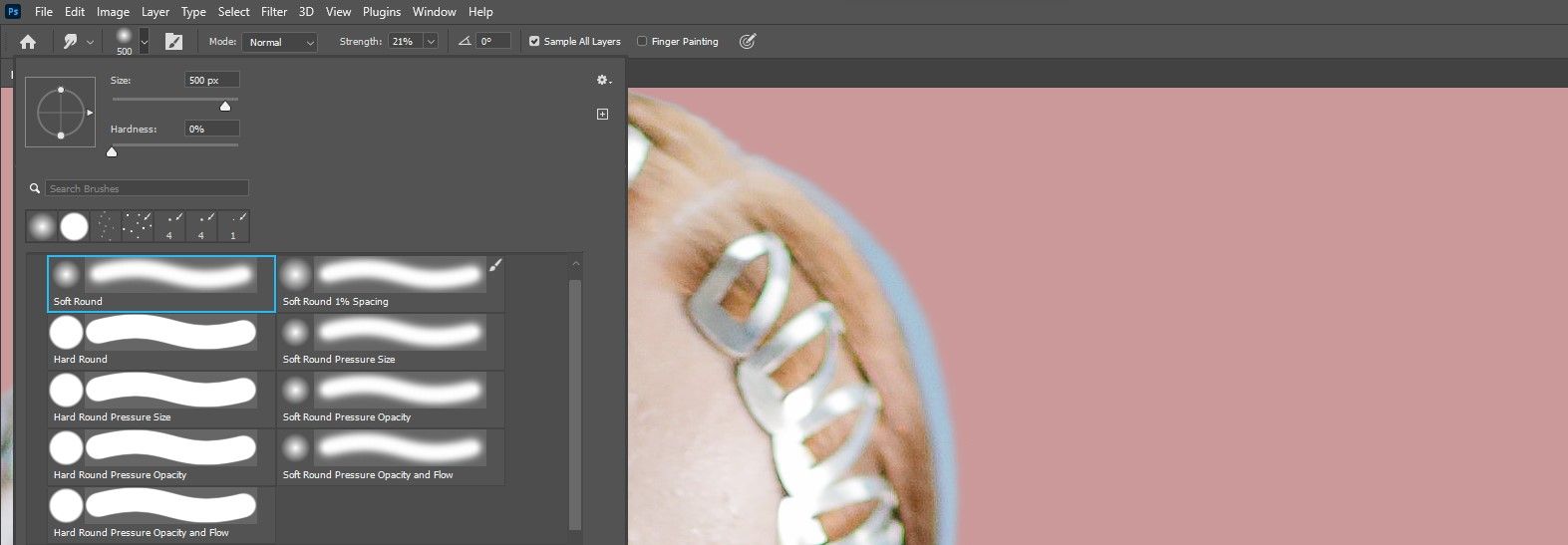Open the Filter menu

point(274,12)
